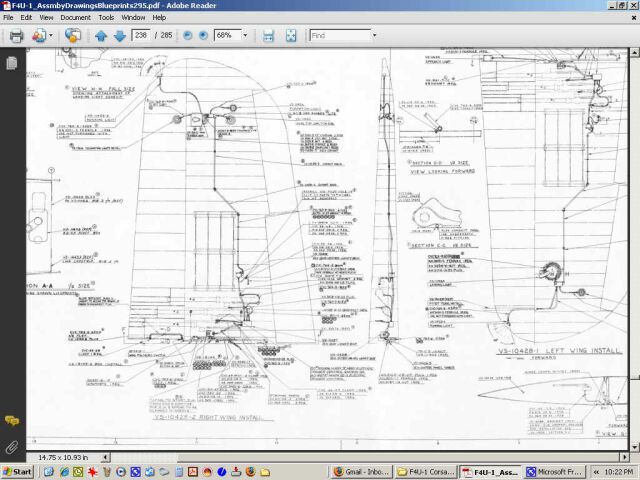This screenshot has height=480, width=640.
Task: Switch to the Gmail - Inbox taskbar window
Action: 362,472
